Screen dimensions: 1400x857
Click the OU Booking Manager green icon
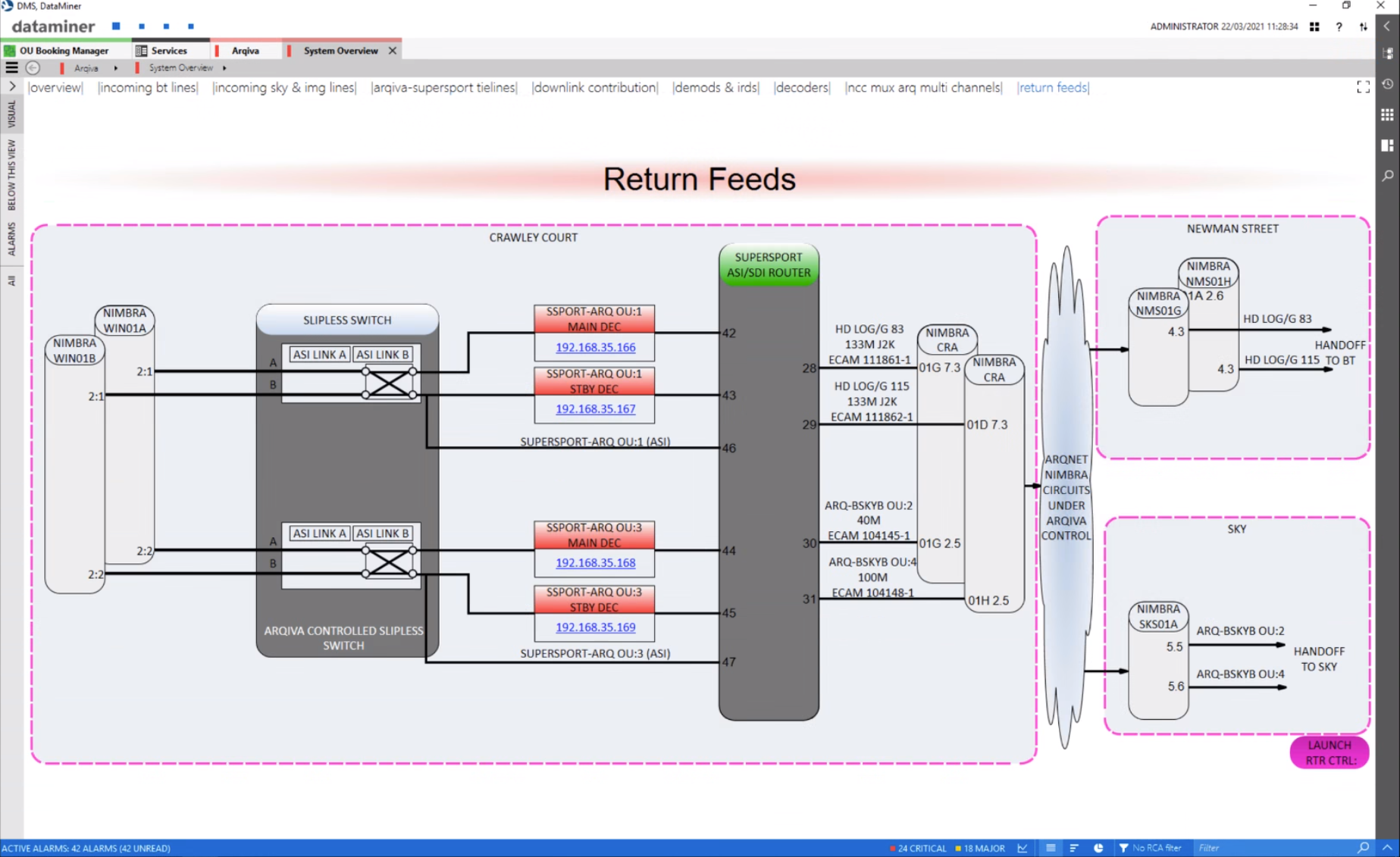pyautogui.click(x=10, y=51)
